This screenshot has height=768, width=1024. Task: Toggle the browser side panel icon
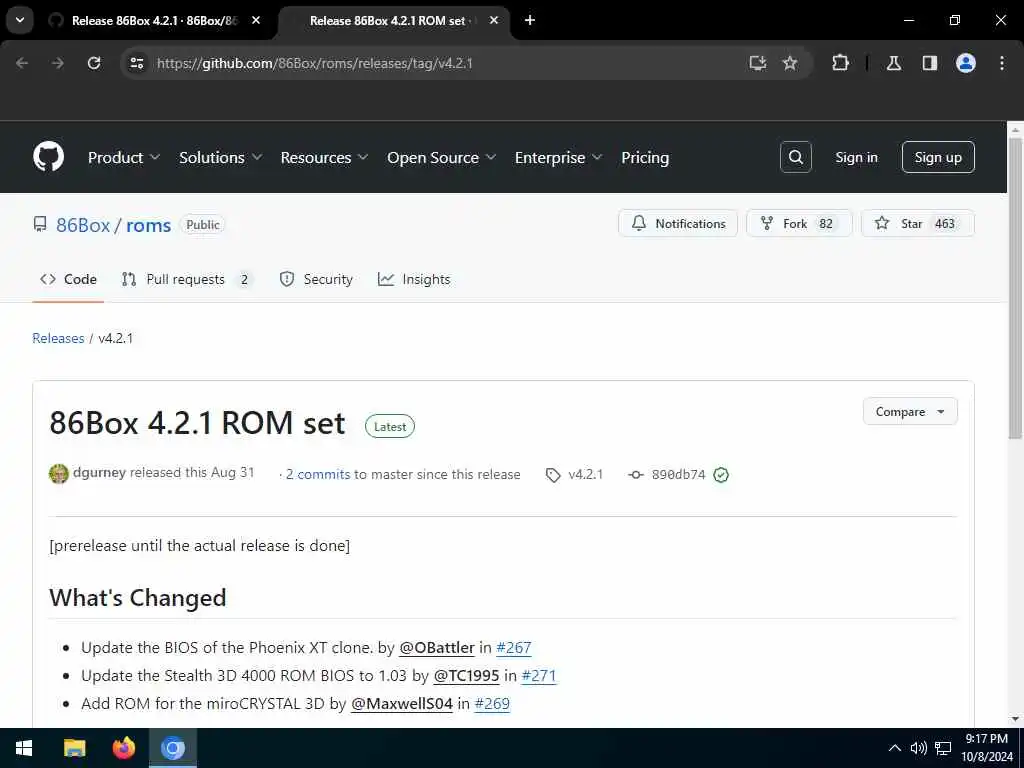tap(930, 63)
